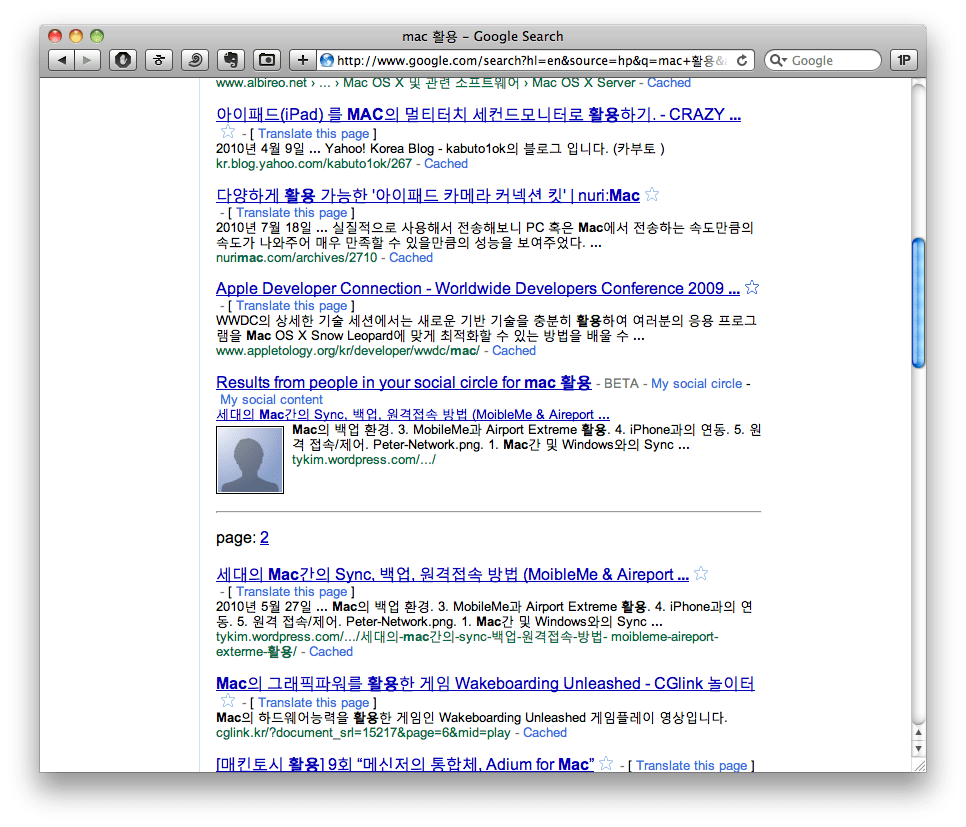Toggle star on the CRAZY iPad MAC result

(x=228, y=132)
